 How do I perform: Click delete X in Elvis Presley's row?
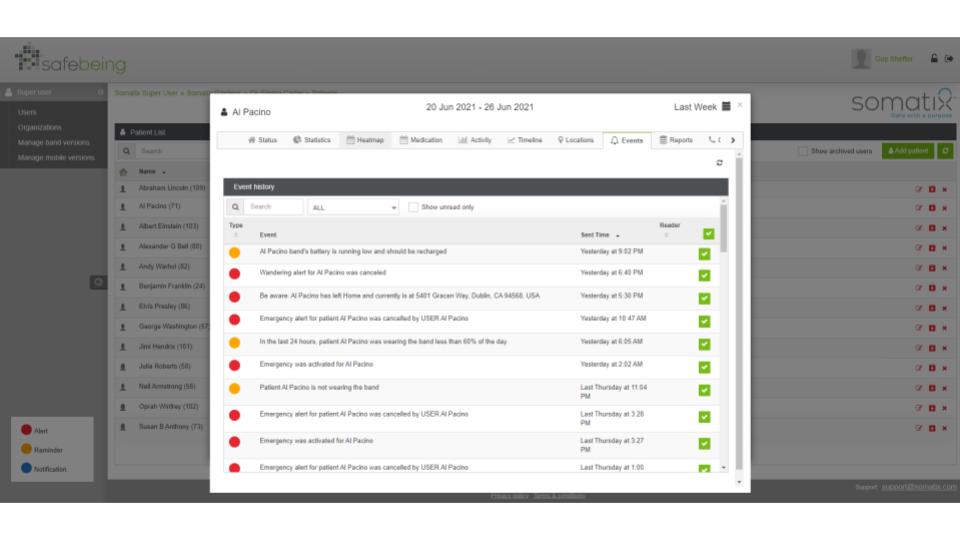click(945, 308)
